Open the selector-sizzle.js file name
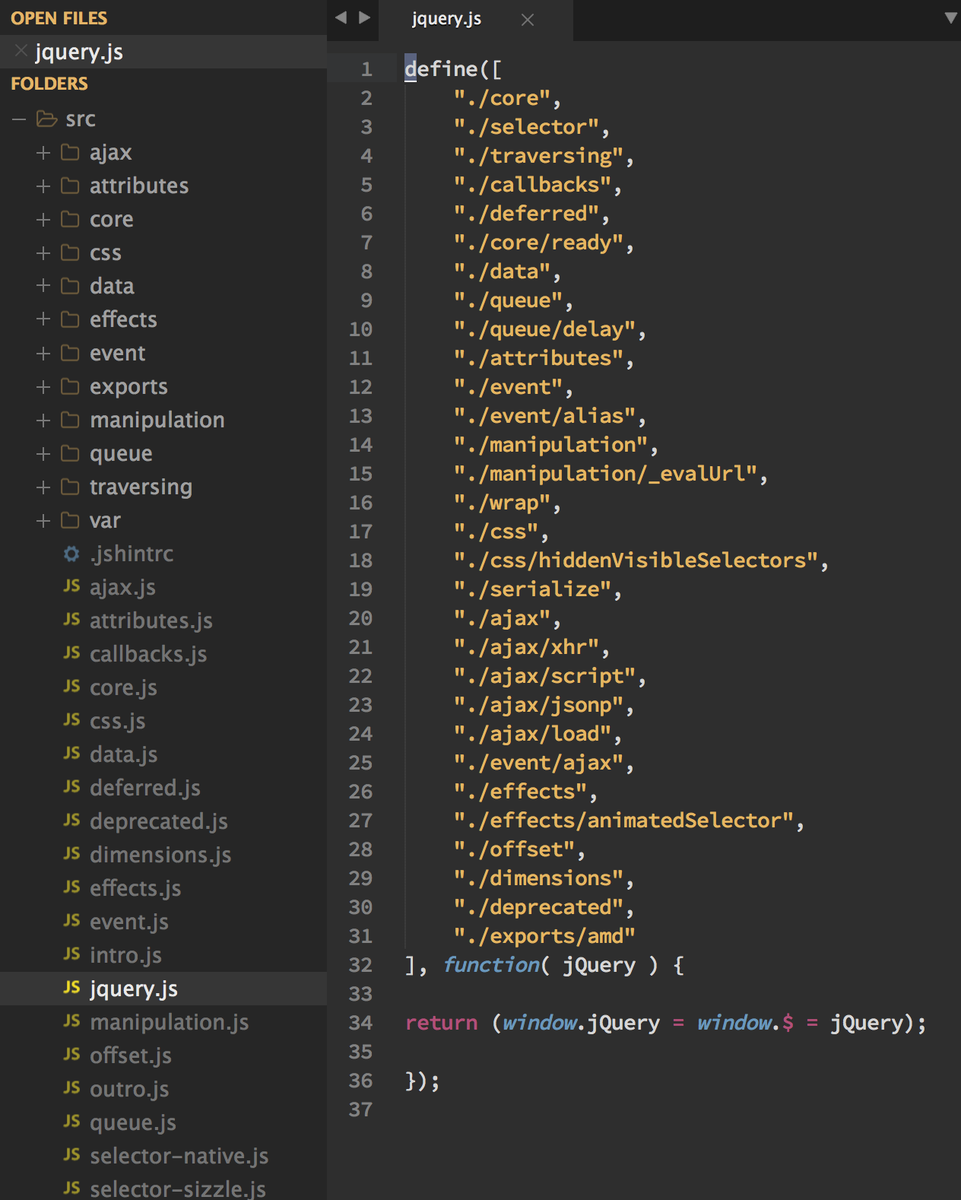The width and height of the screenshot is (961, 1200). (x=178, y=1188)
